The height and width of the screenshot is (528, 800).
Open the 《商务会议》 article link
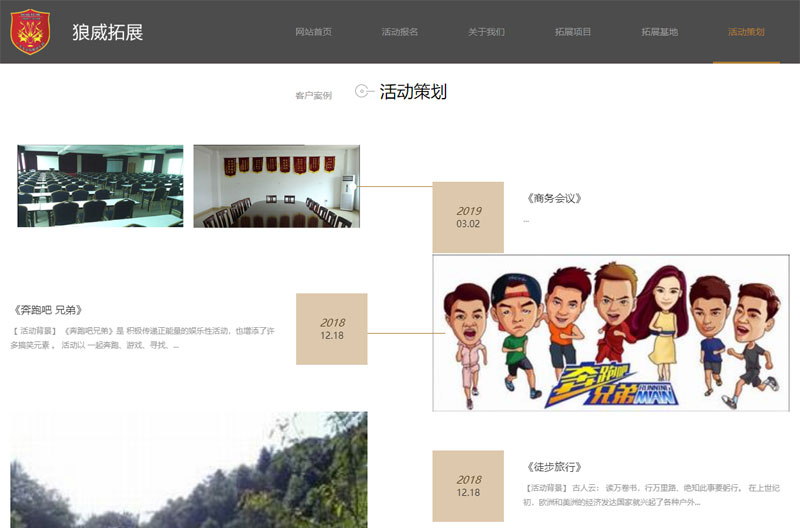554,198
